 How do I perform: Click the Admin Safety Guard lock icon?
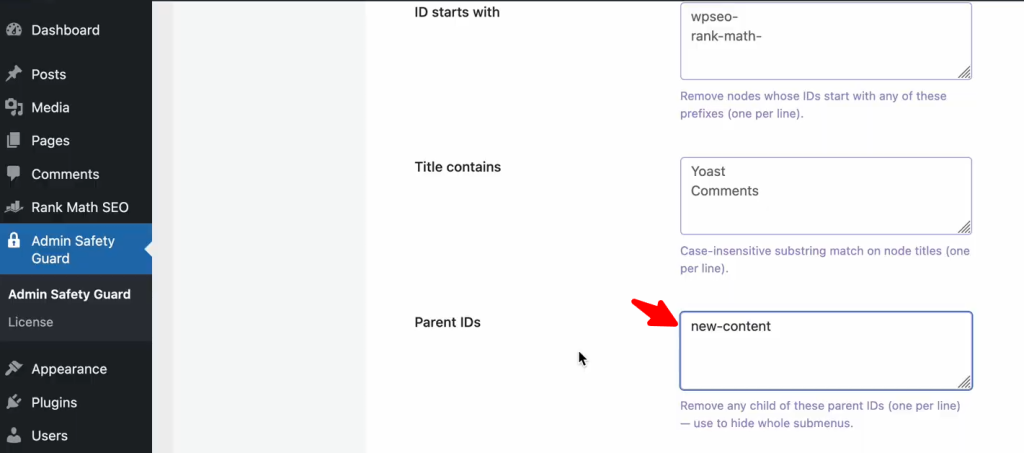(x=14, y=241)
